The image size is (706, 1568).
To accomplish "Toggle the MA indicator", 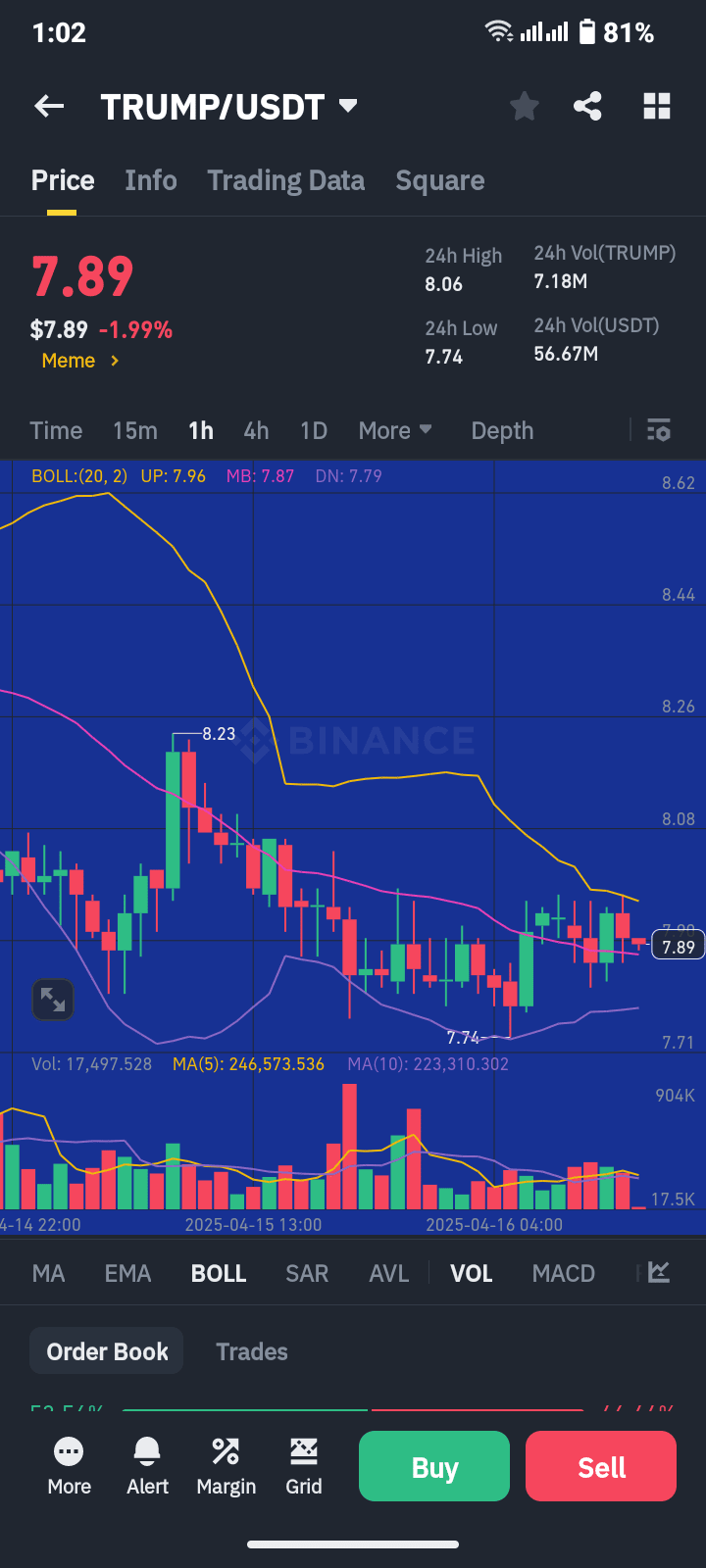I will pos(48,1273).
